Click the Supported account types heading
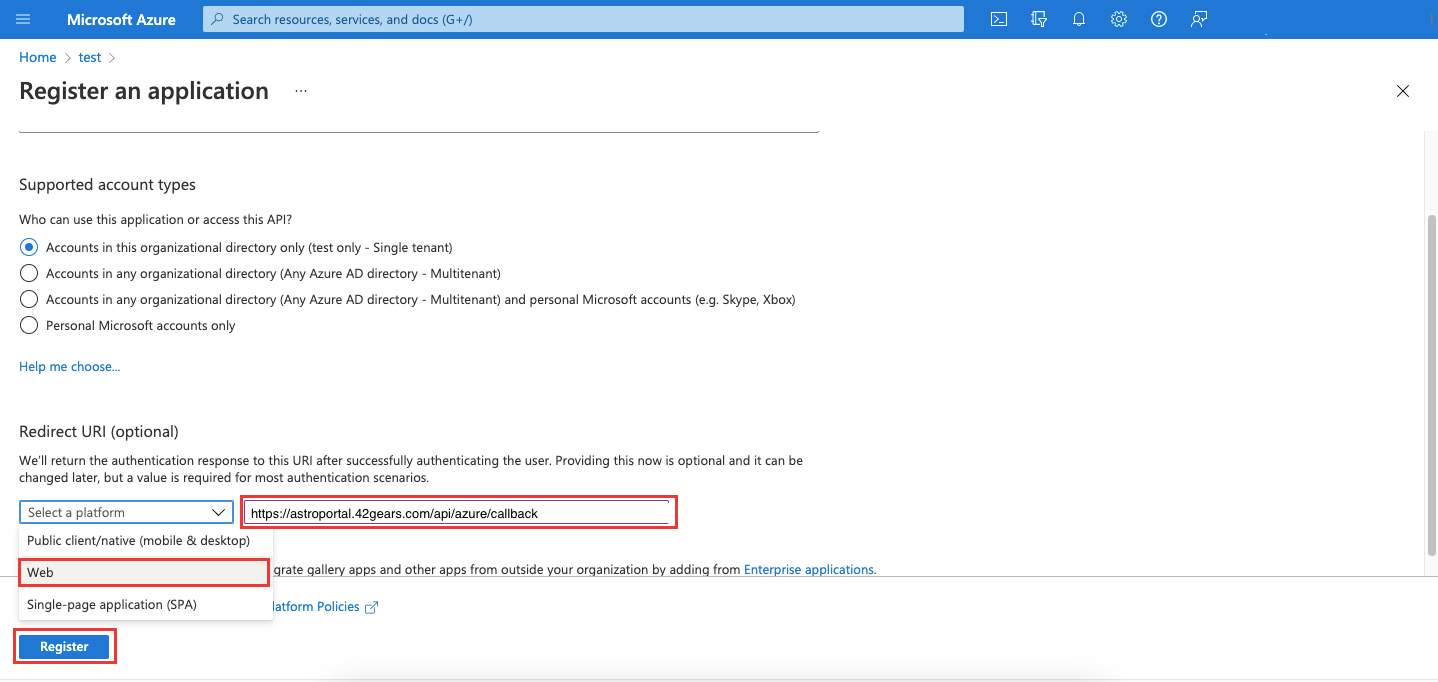This screenshot has height=682, width=1438. (x=107, y=185)
